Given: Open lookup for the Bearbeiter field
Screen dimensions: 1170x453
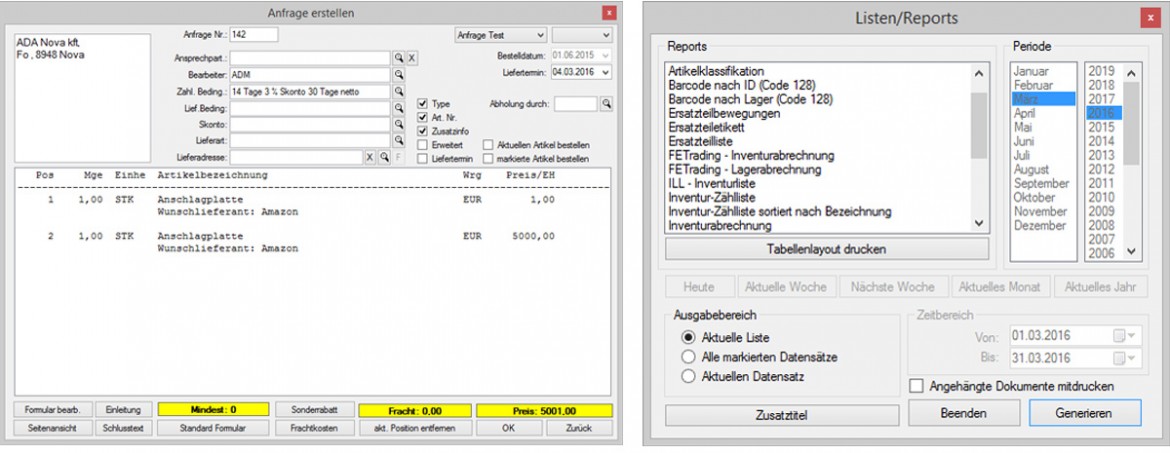Looking at the screenshot, I should pyautogui.click(x=398, y=75).
